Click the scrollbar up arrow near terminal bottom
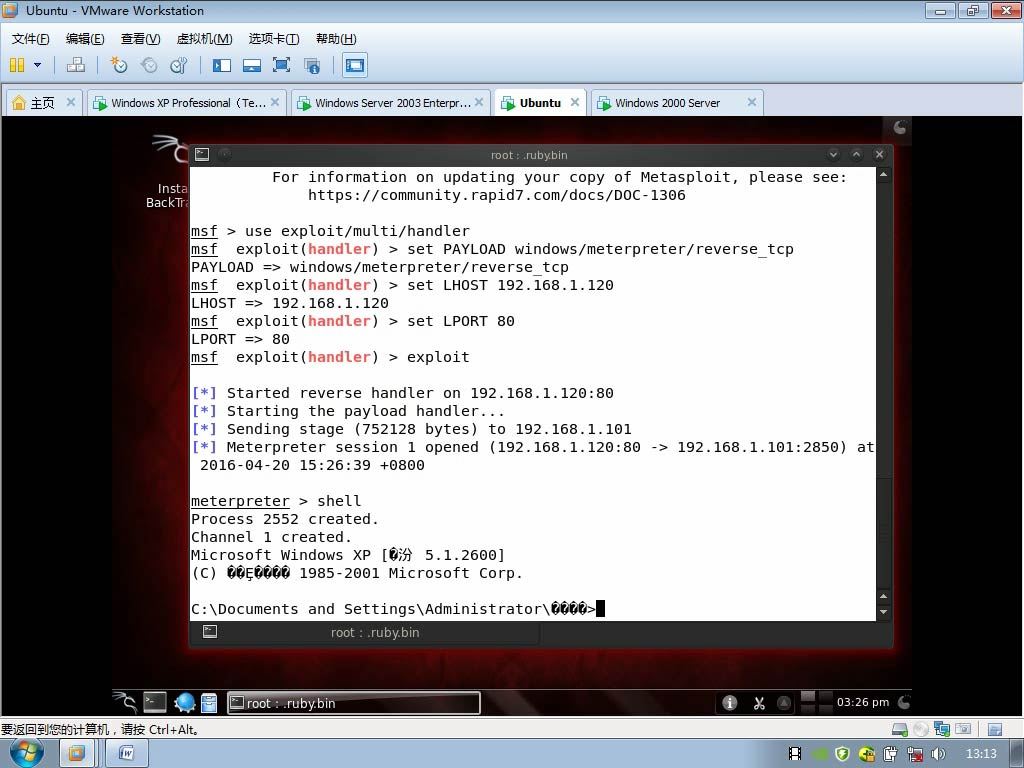 point(884,596)
